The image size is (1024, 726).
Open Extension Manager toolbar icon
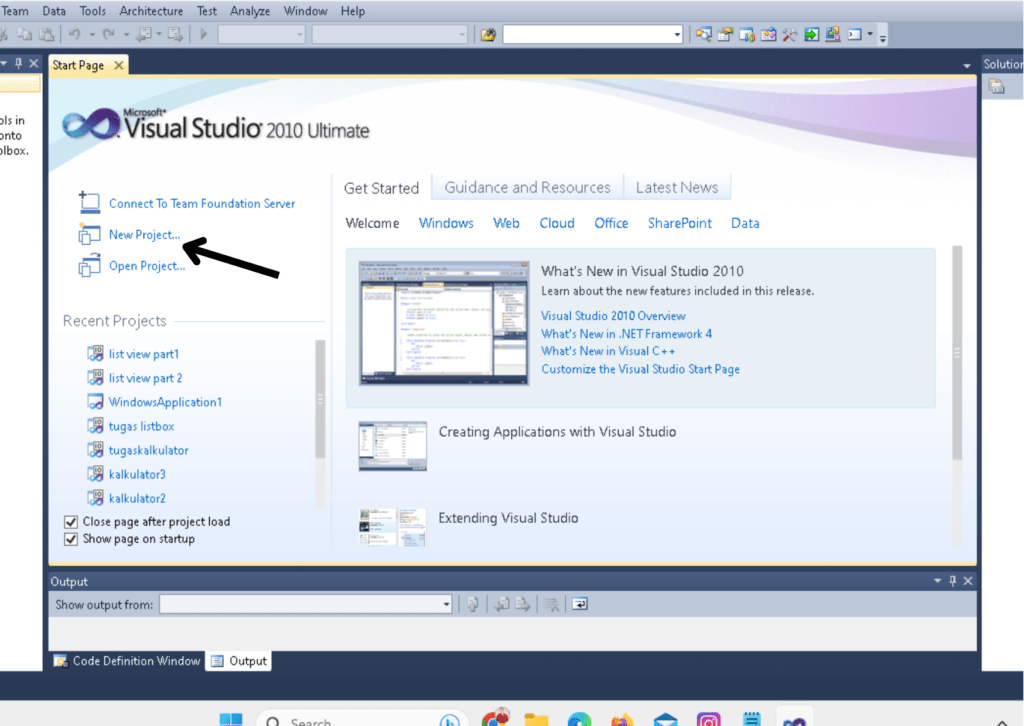[x=833, y=35]
